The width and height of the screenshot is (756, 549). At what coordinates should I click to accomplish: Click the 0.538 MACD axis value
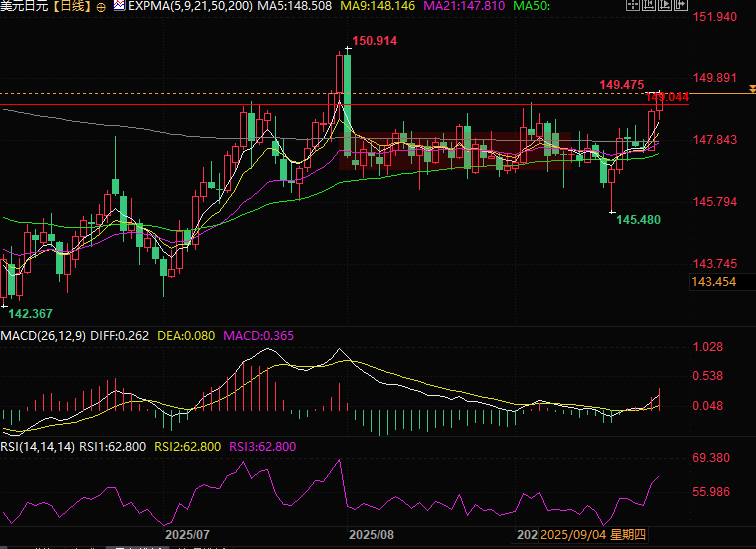coord(707,376)
